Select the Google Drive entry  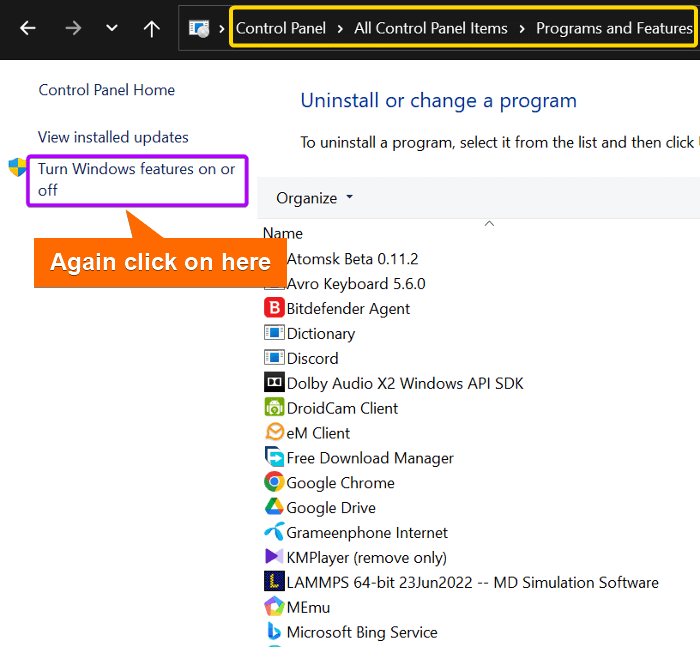click(x=331, y=508)
